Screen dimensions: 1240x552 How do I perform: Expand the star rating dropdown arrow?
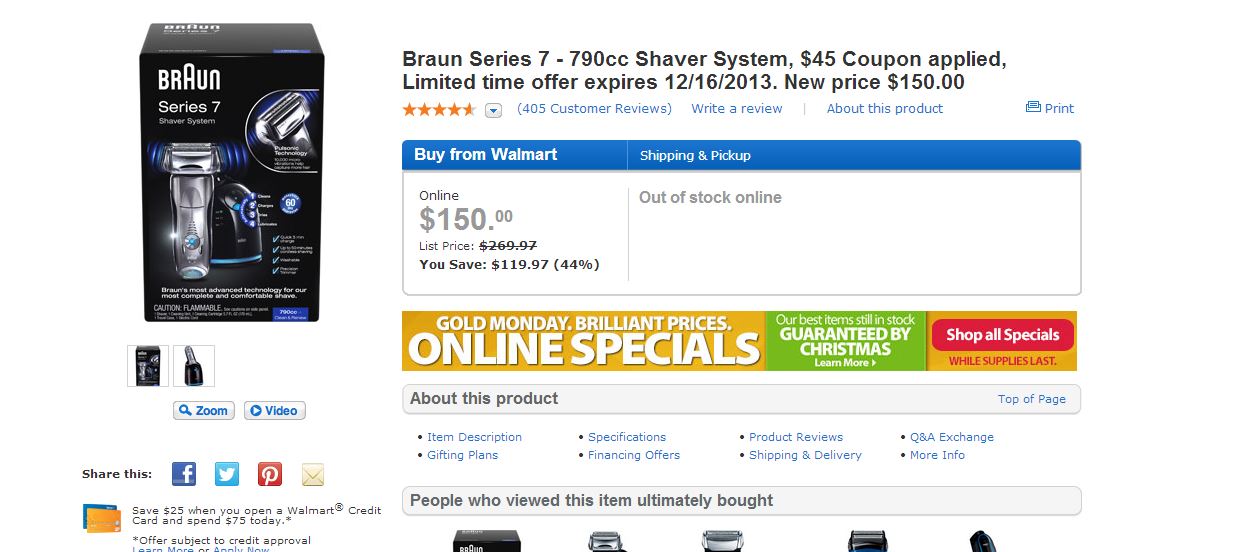point(493,110)
